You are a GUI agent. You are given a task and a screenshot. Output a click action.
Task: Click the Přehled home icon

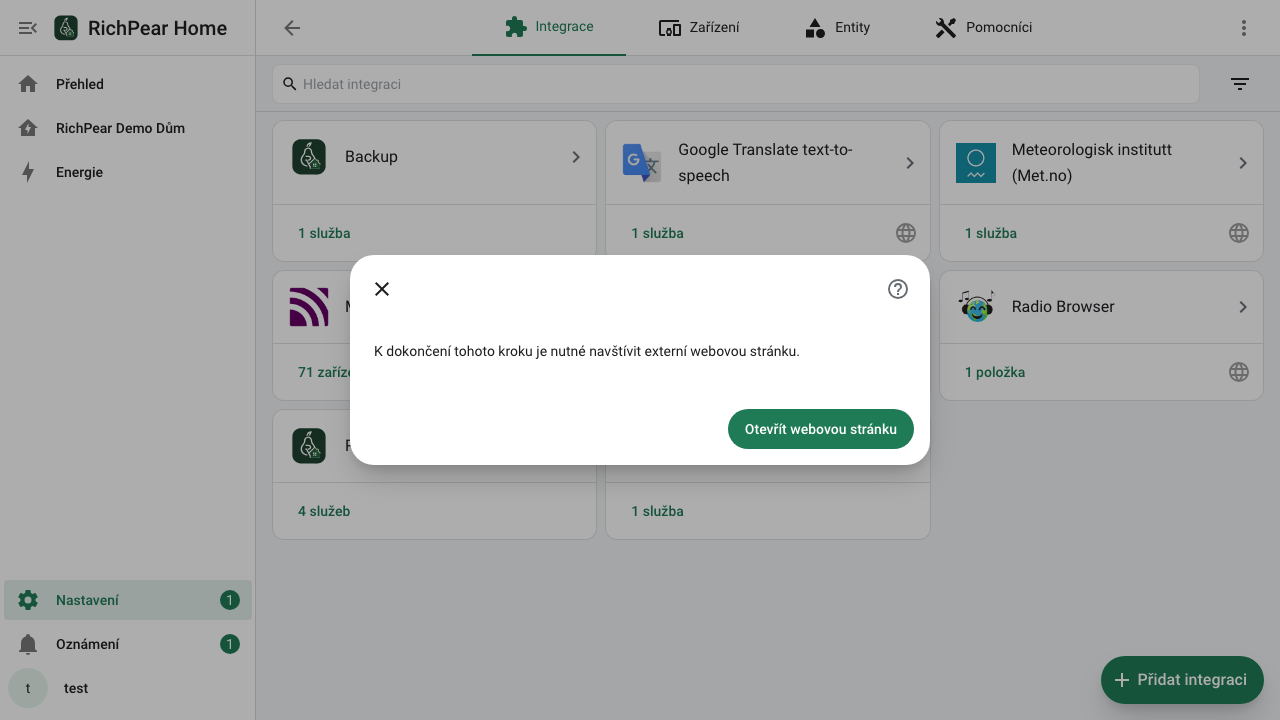click(28, 84)
